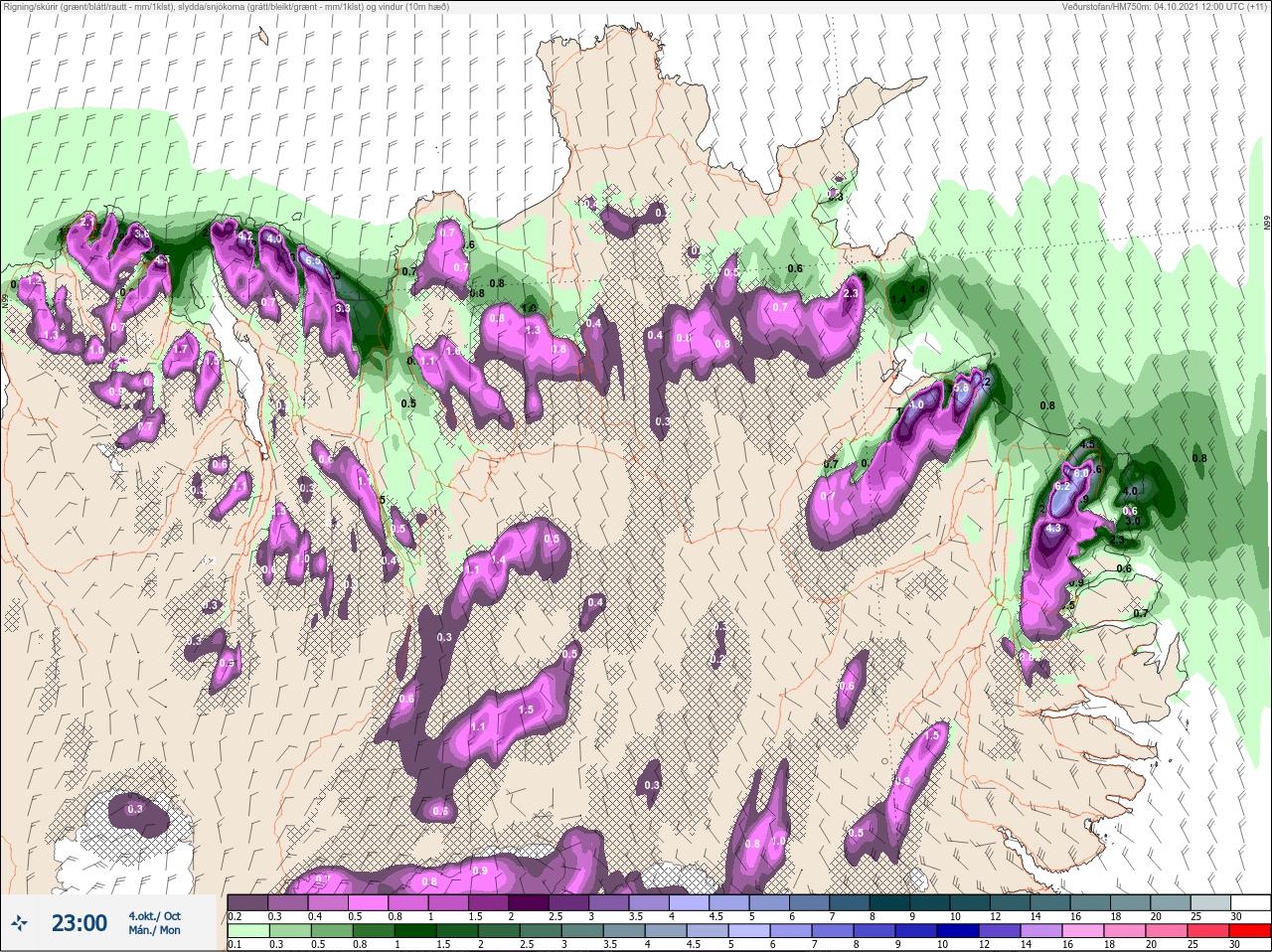Click the 3.0 precipitation value on map

(x=1132, y=521)
